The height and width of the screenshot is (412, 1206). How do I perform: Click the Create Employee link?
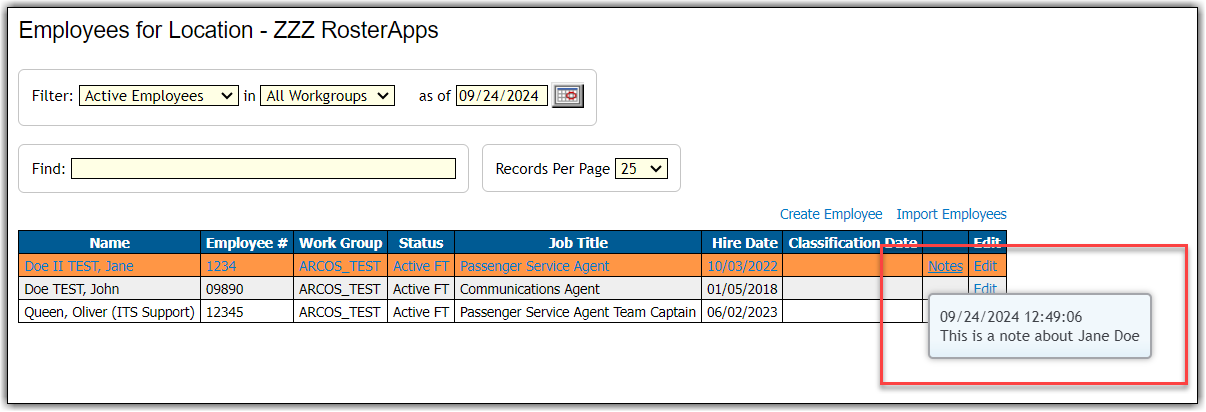click(x=831, y=214)
